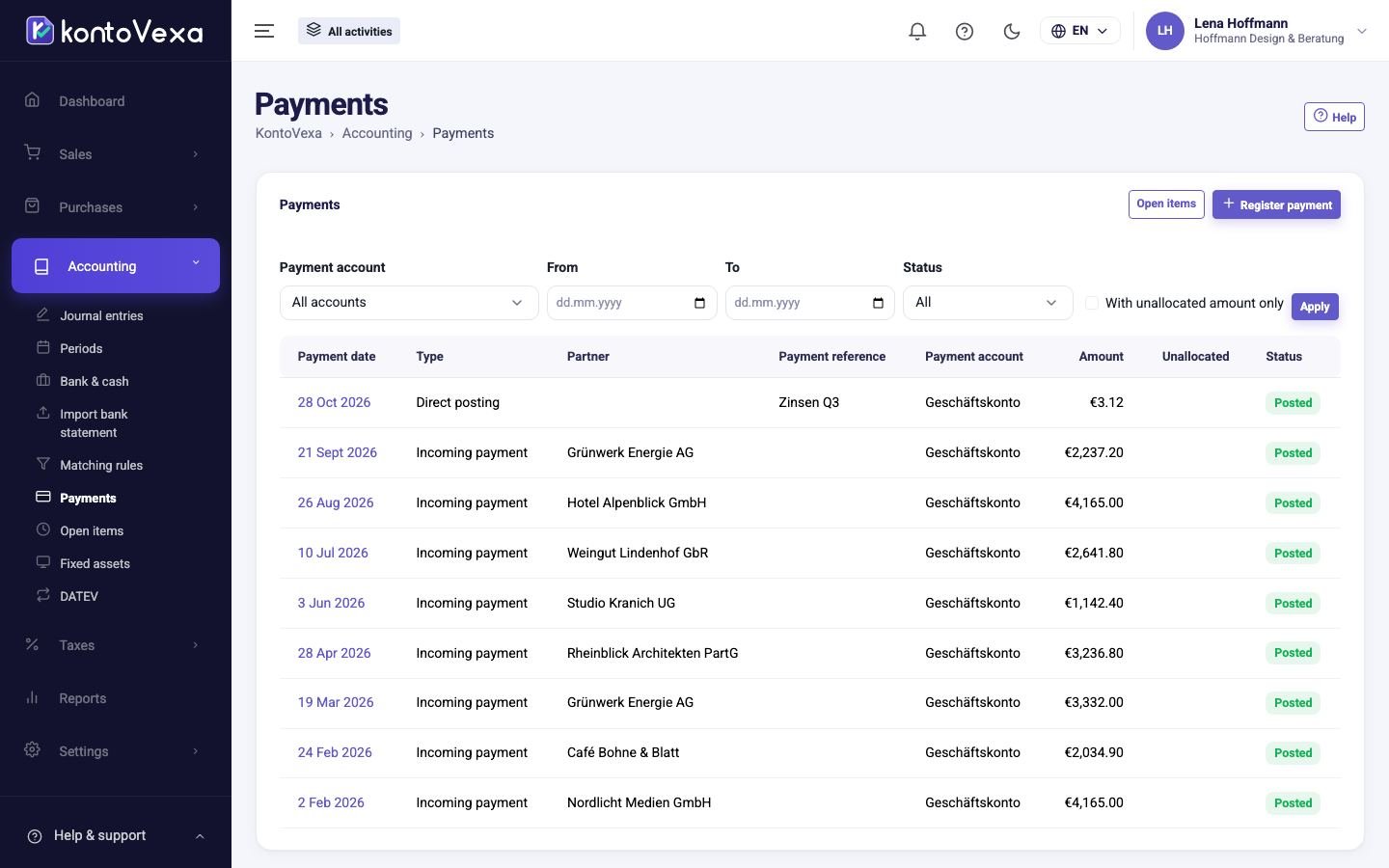Screen dimensions: 1389x868
Task: Open the 2 Feb 2026 payment link
Action: pos(331,802)
